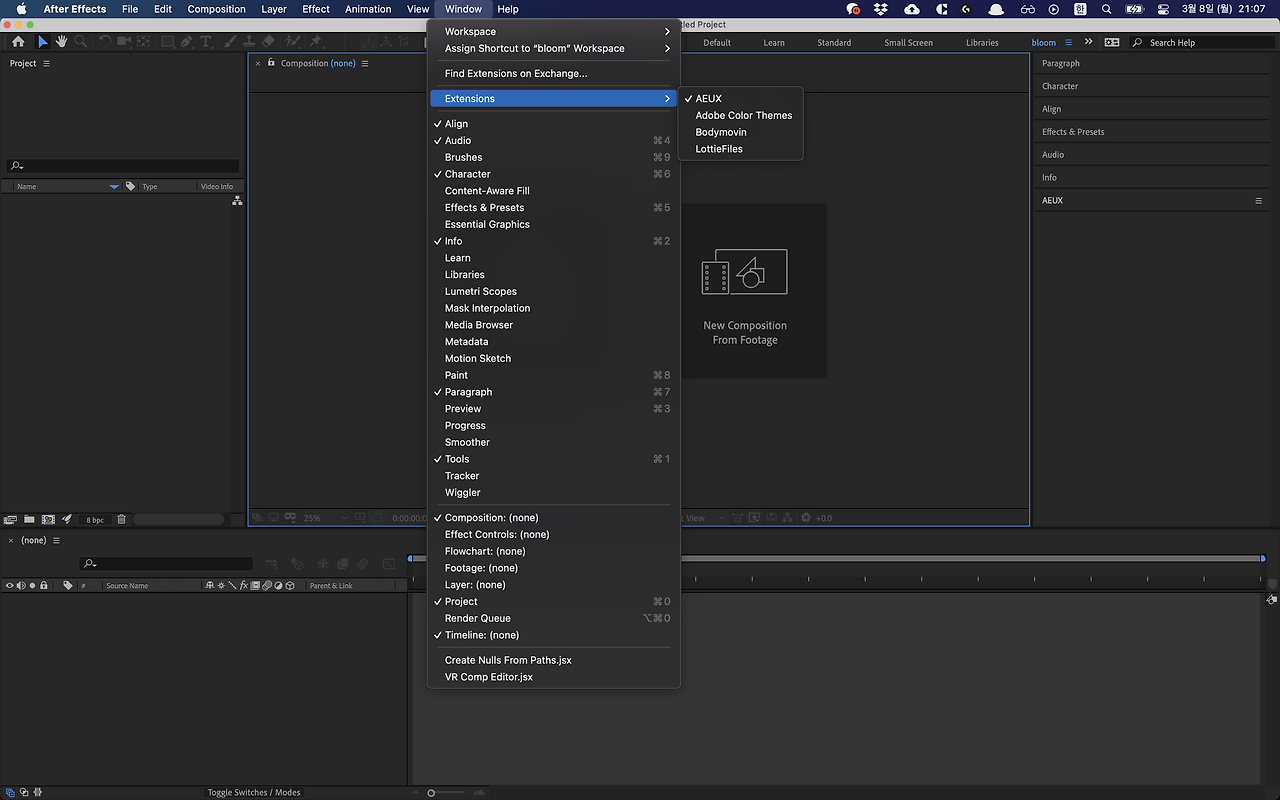Screen dimensions: 1280x800
Task: Select the Rotation tool
Action: [105, 42]
